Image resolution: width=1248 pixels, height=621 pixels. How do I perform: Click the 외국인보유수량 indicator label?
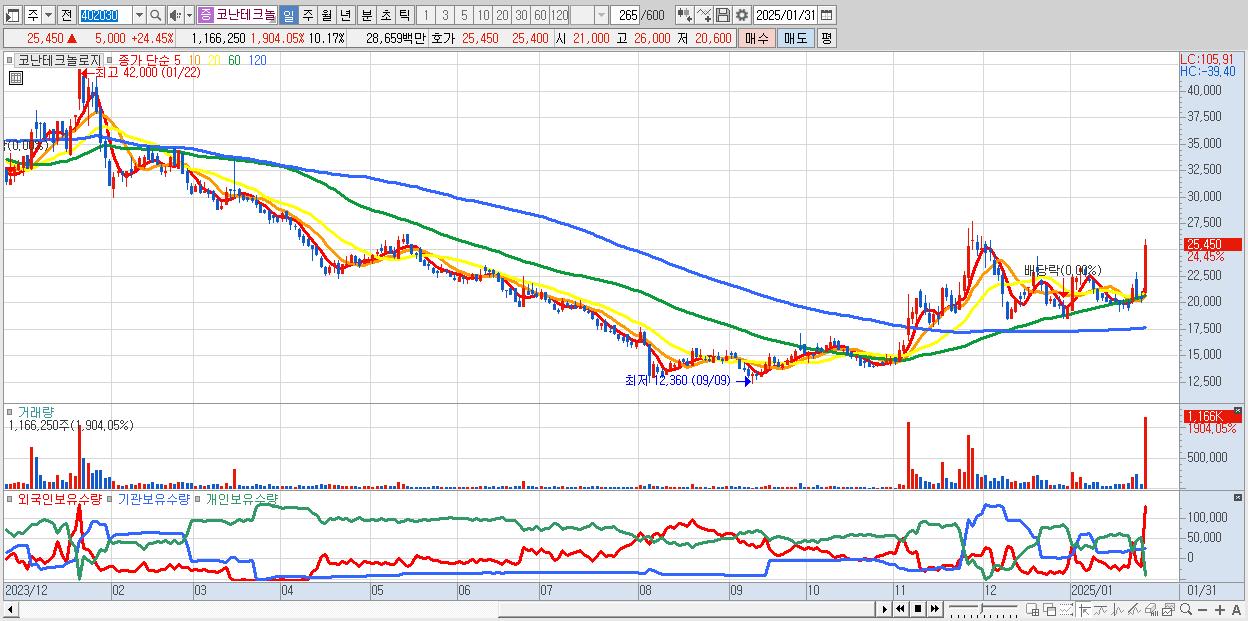59,498
